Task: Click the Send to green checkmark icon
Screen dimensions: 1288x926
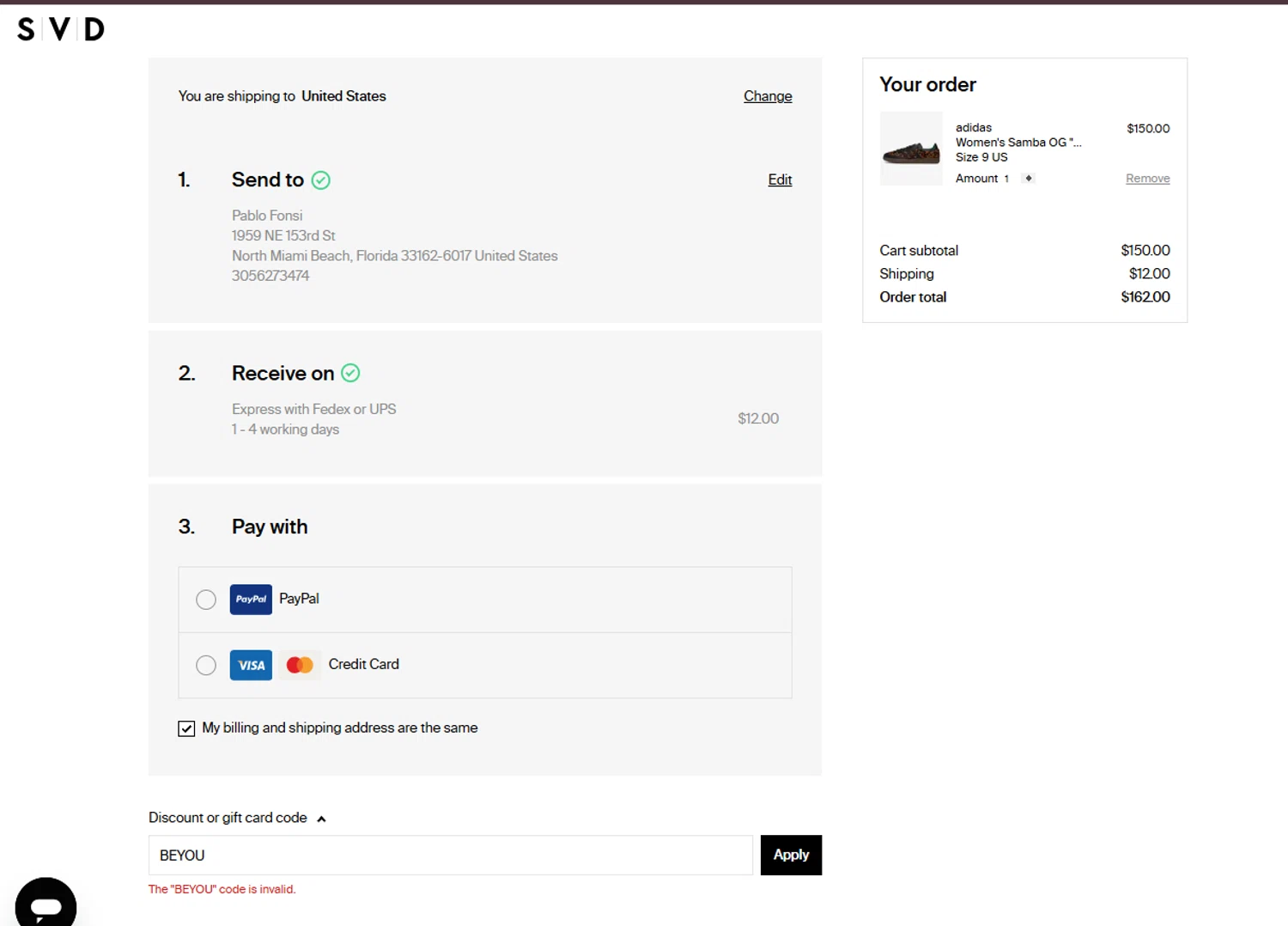Action: point(321,180)
